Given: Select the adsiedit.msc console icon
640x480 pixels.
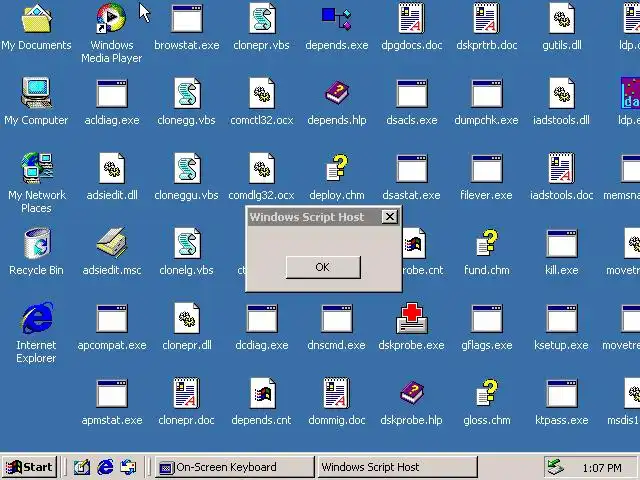Looking at the screenshot, I should pyautogui.click(x=112, y=242).
